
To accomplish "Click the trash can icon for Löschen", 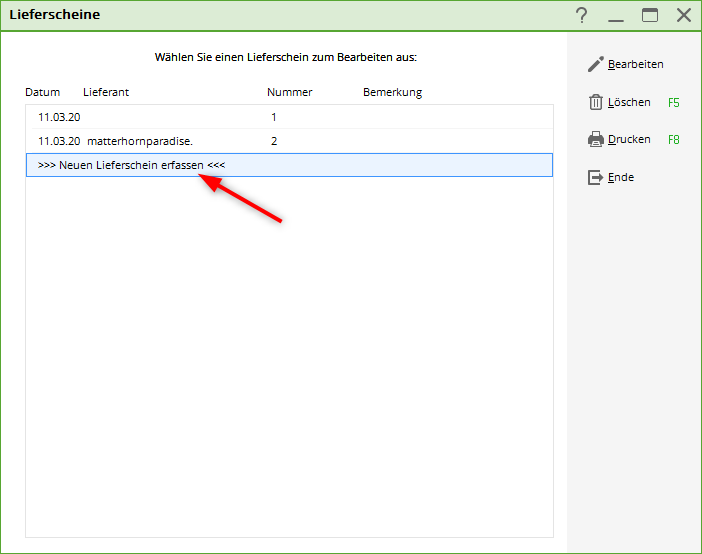I will [596, 102].
